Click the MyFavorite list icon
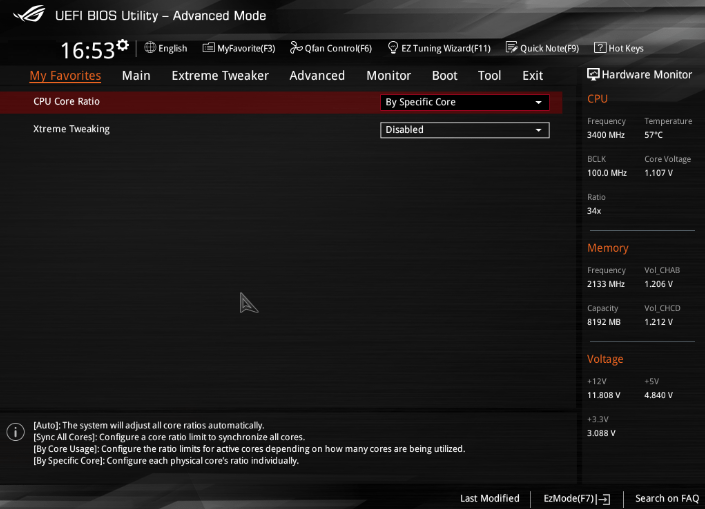 (209, 47)
